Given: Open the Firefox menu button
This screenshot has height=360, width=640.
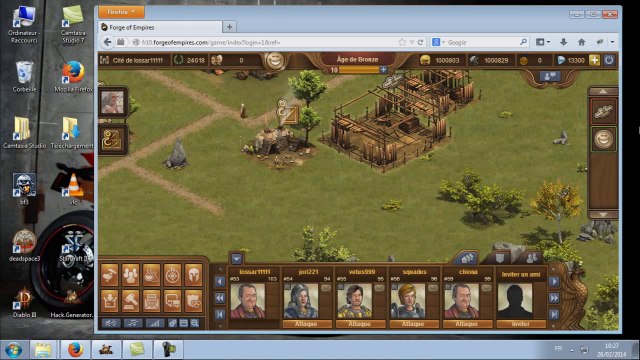Looking at the screenshot, I should click(x=121, y=12).
